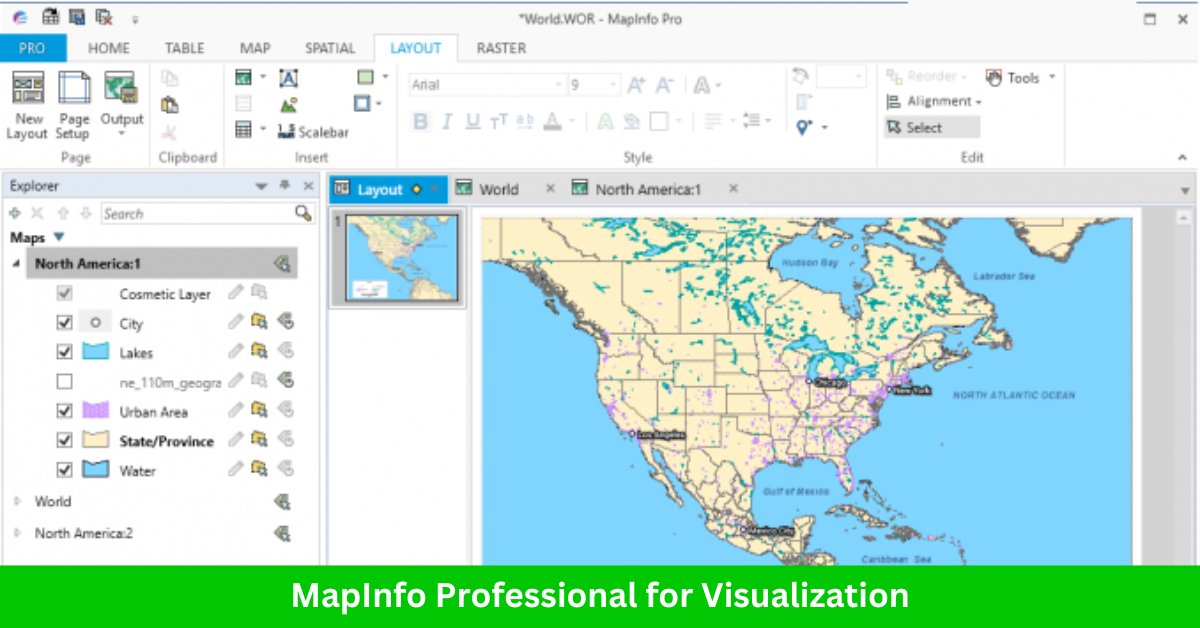Open Page Setup
1200x628 pixels.
tap(72, 105)
